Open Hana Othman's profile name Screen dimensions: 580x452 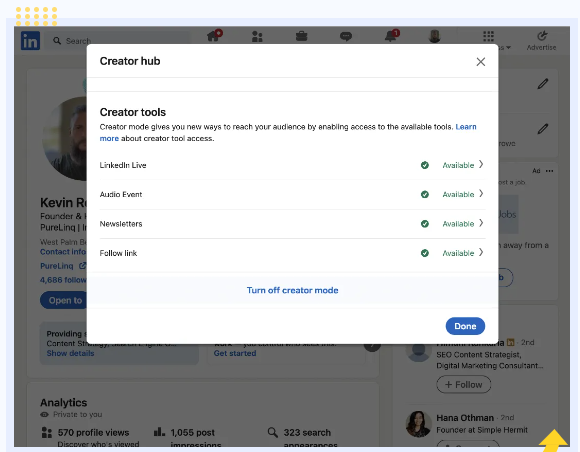click(465, 418)
